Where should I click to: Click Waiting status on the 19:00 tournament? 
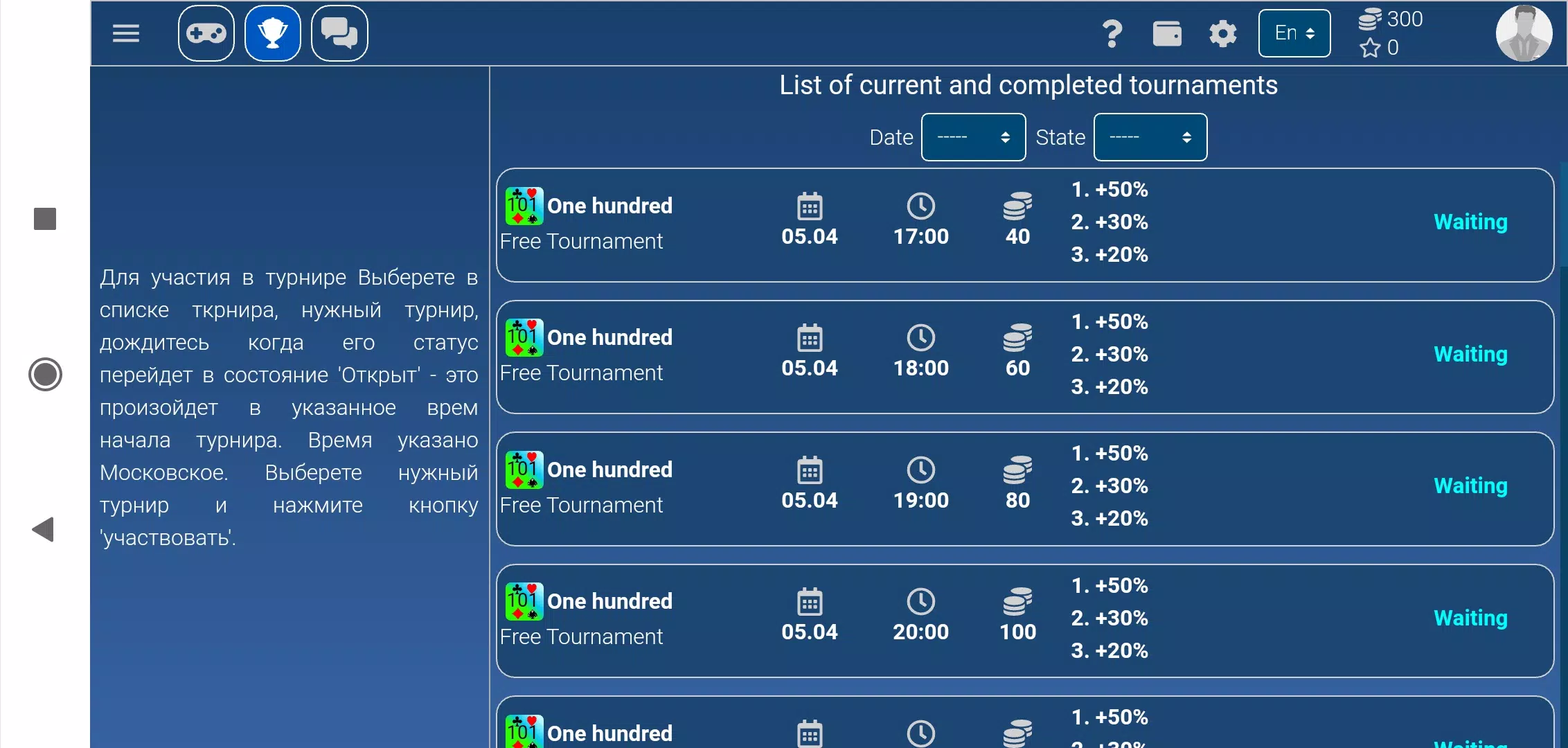click(x=1470, y=485)
